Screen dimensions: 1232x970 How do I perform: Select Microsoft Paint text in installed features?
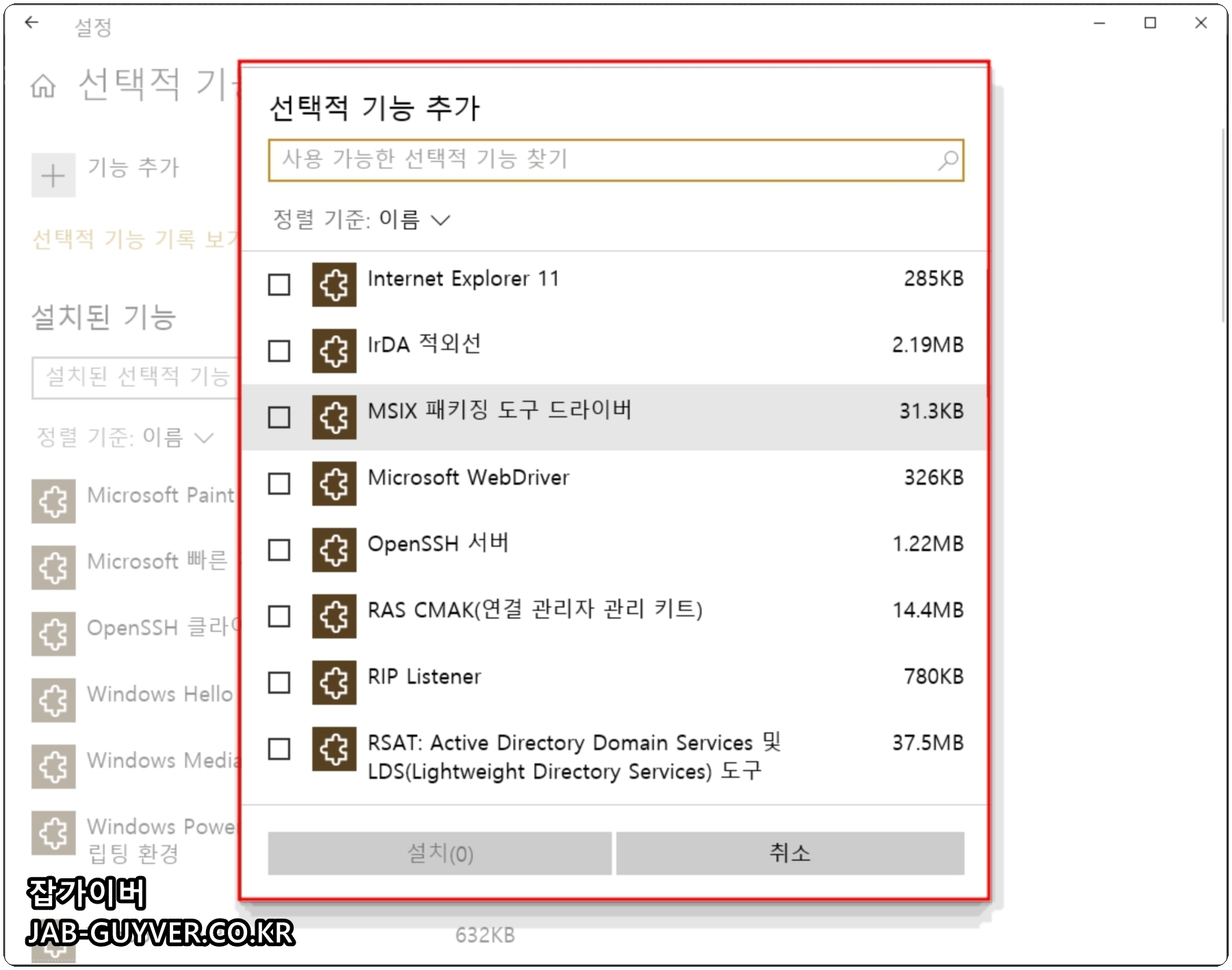click(161, 495)
